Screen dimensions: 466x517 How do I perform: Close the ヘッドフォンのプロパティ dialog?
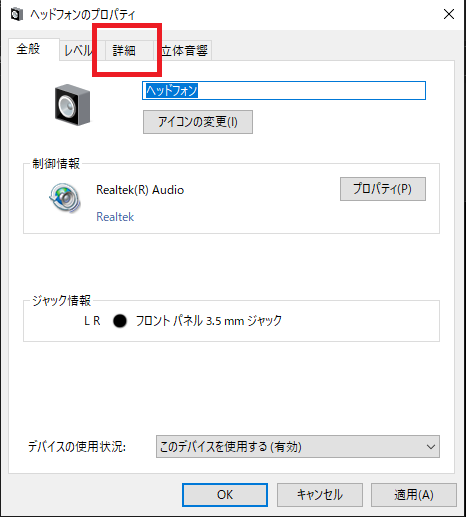449,14
